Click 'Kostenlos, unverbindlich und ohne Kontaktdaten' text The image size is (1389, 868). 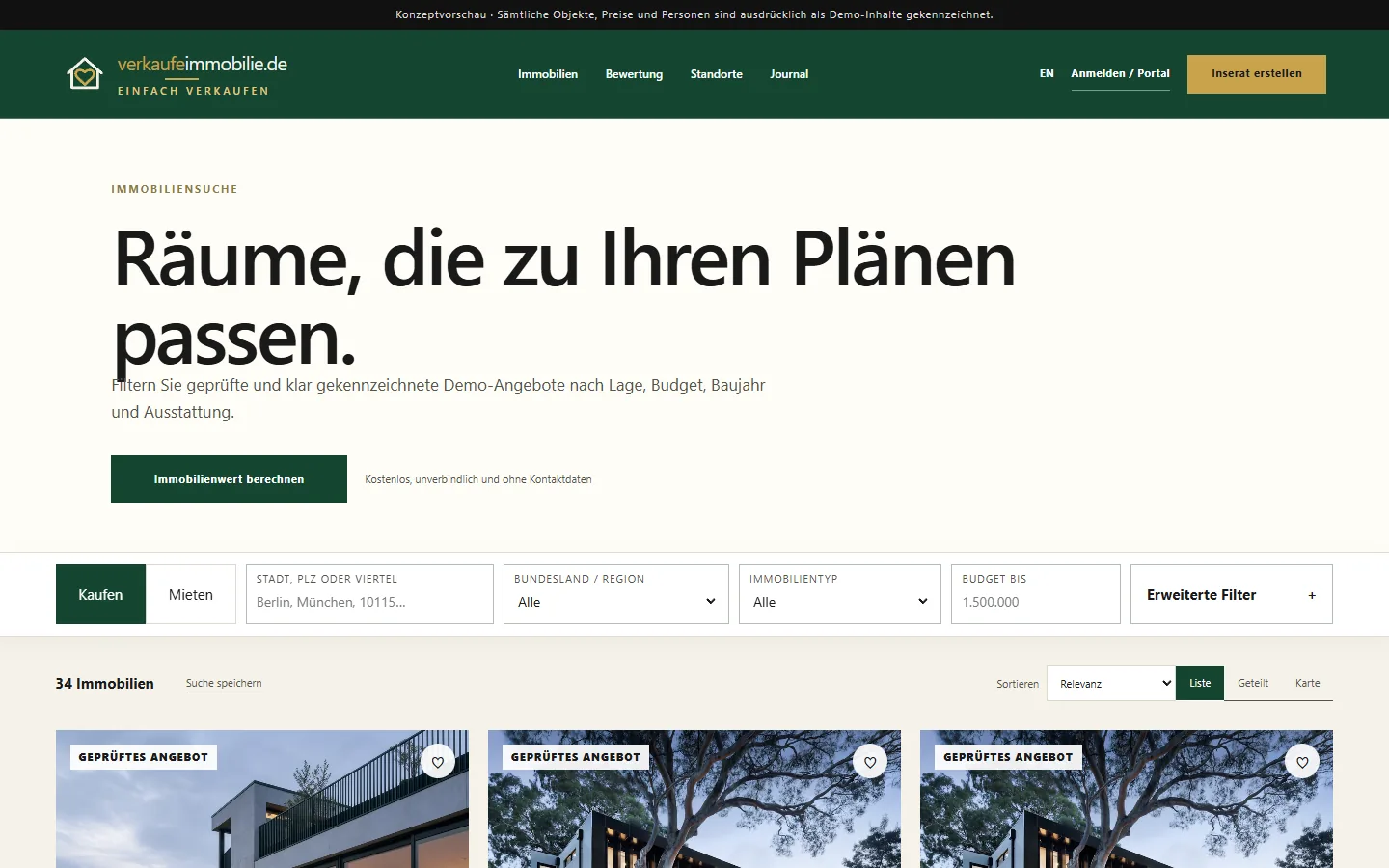[x=478, y=479]
